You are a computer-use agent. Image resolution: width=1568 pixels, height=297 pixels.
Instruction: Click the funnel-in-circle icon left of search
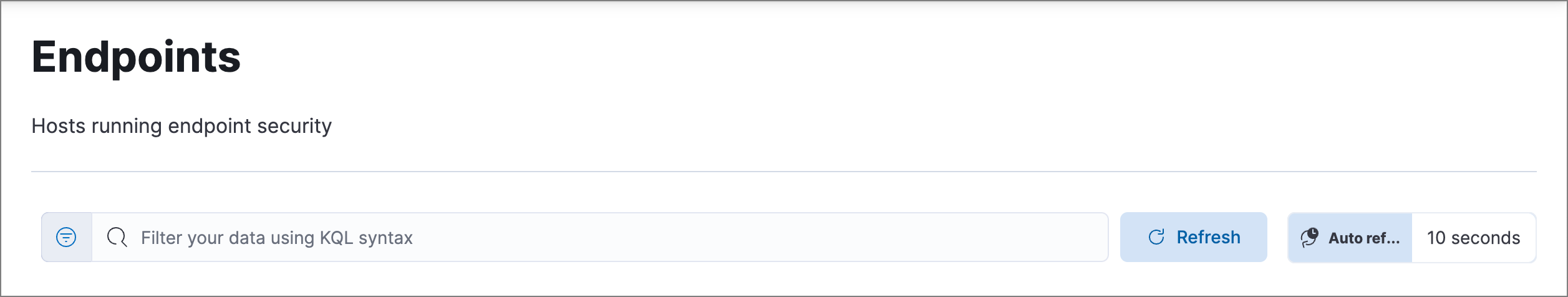pyautogui.click(x=66, y=237)
